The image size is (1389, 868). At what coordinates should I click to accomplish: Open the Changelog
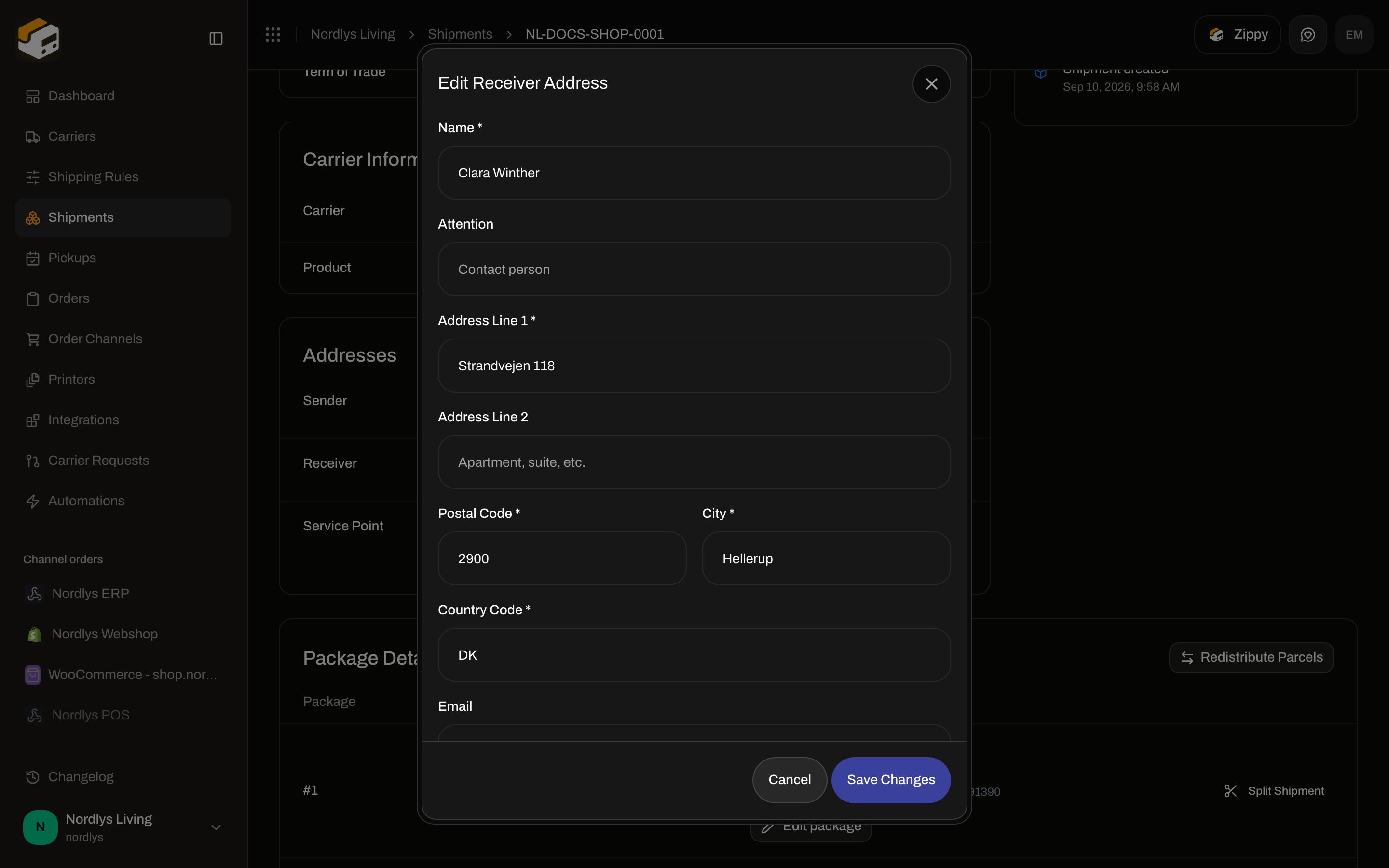tap(123, 777)
